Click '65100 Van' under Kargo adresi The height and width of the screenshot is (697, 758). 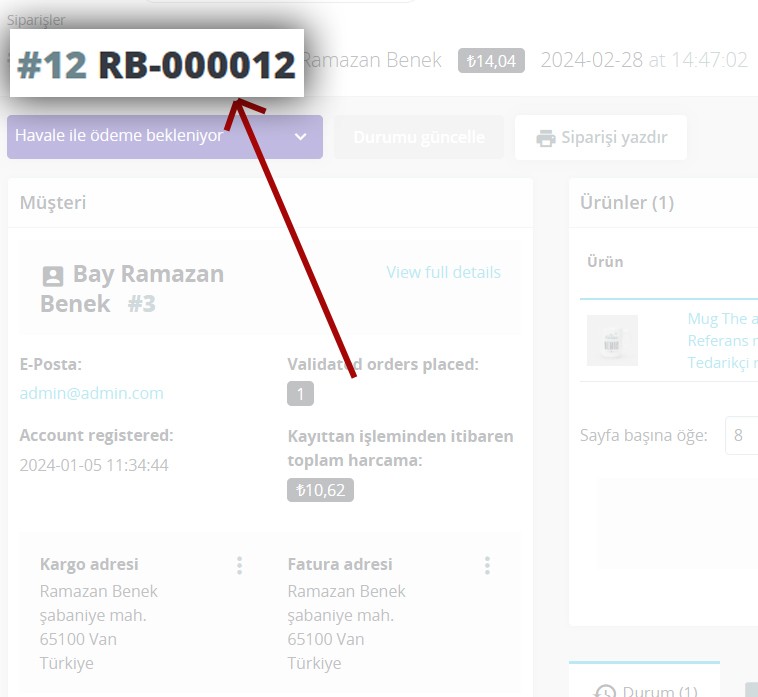[x=78, y=639]
